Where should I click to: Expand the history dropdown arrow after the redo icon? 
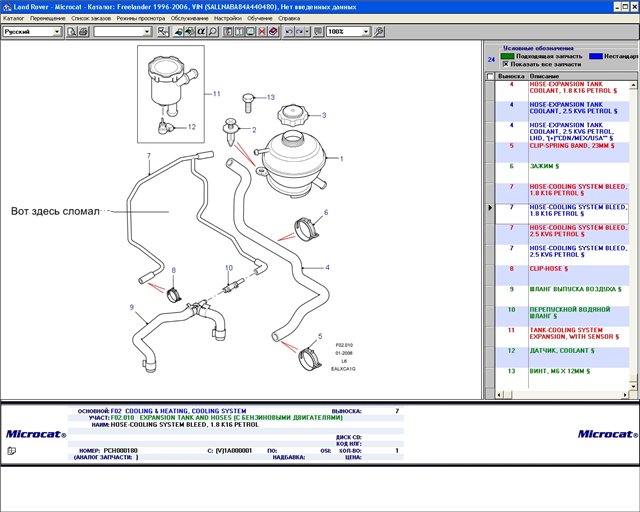pyautogui.click(x=307, y=31)
